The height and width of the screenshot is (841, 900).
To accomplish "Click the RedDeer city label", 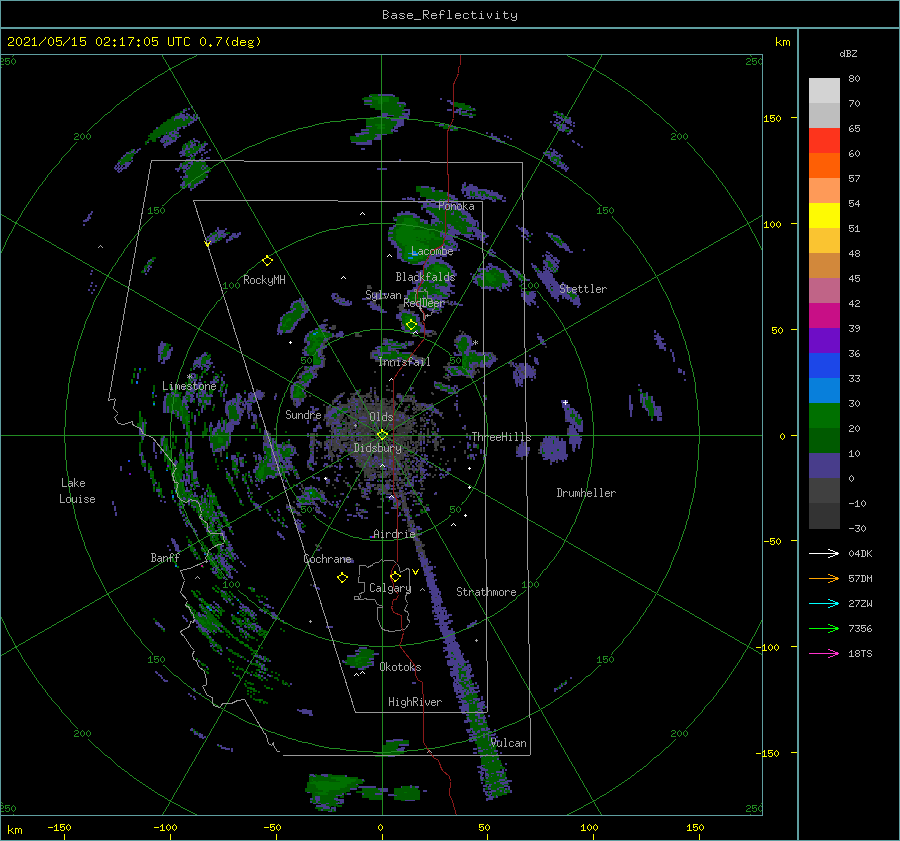I will pos(424,303).
